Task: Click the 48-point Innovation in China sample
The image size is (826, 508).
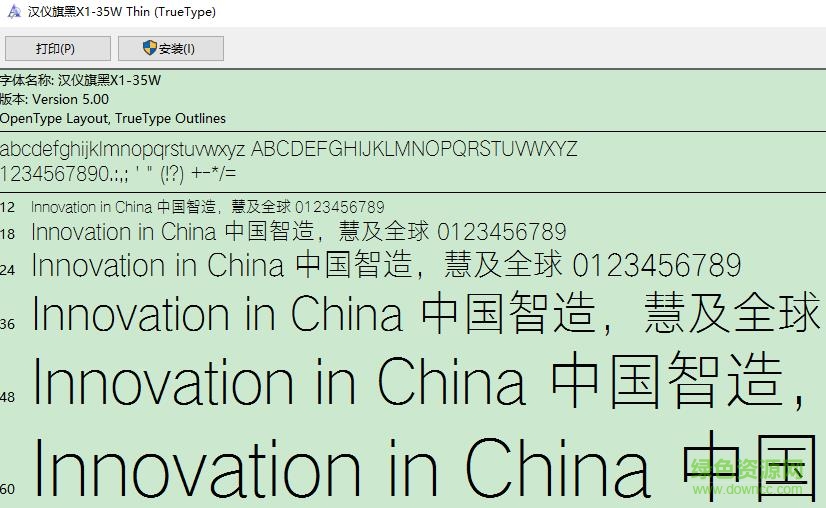Action: click(419, 380)
